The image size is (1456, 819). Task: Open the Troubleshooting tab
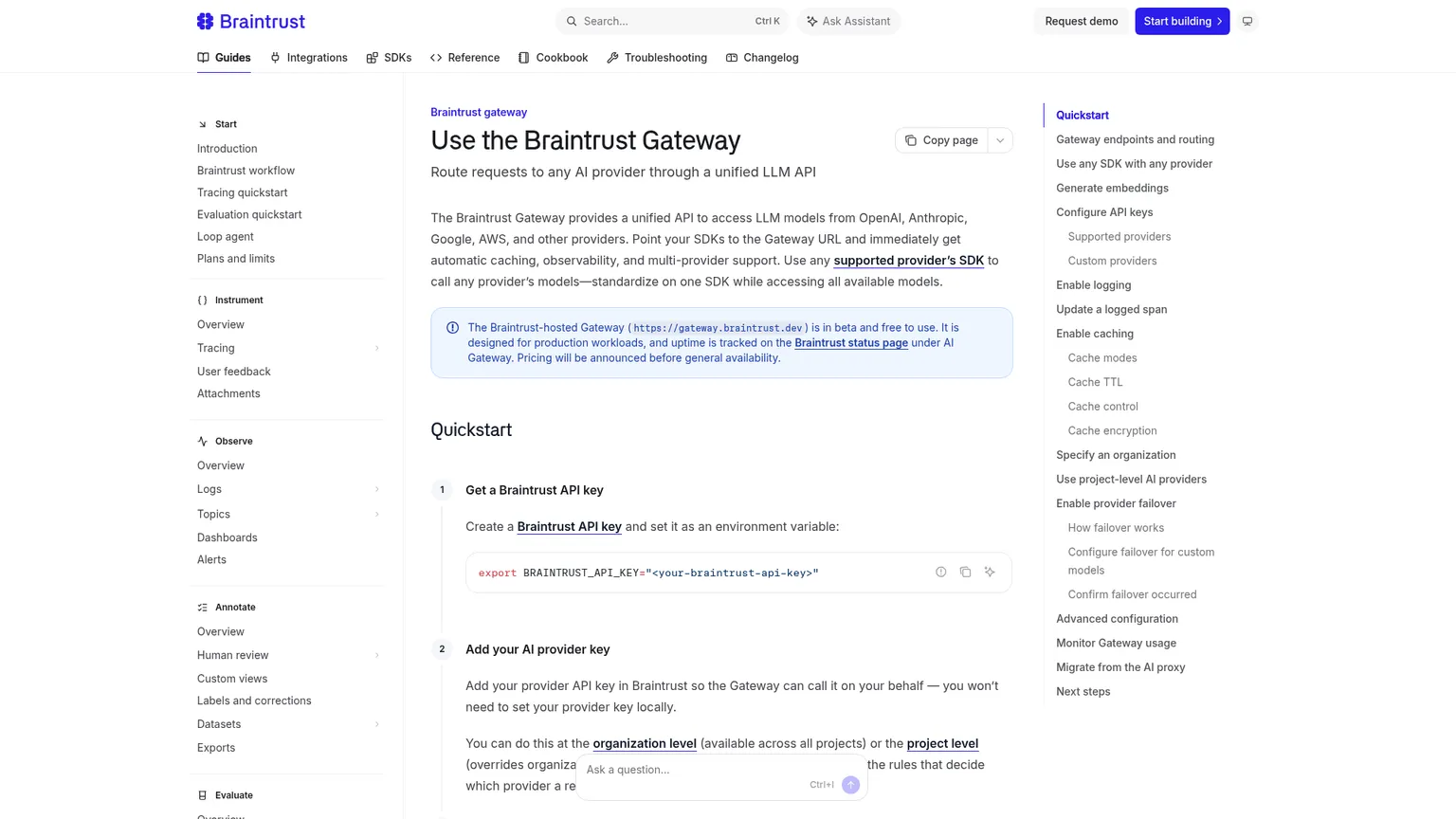[x=657, y=58]
